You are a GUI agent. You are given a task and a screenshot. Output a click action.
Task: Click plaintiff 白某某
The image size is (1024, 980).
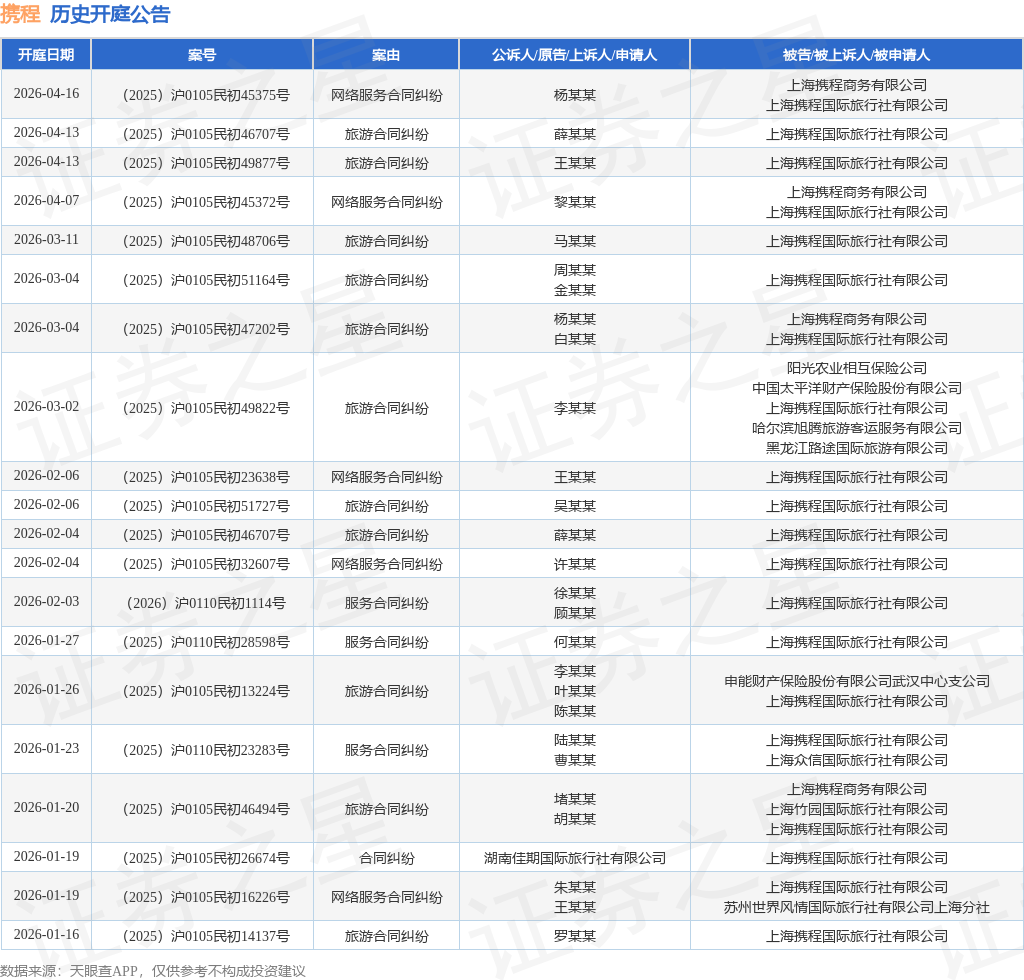pos(575,340)
